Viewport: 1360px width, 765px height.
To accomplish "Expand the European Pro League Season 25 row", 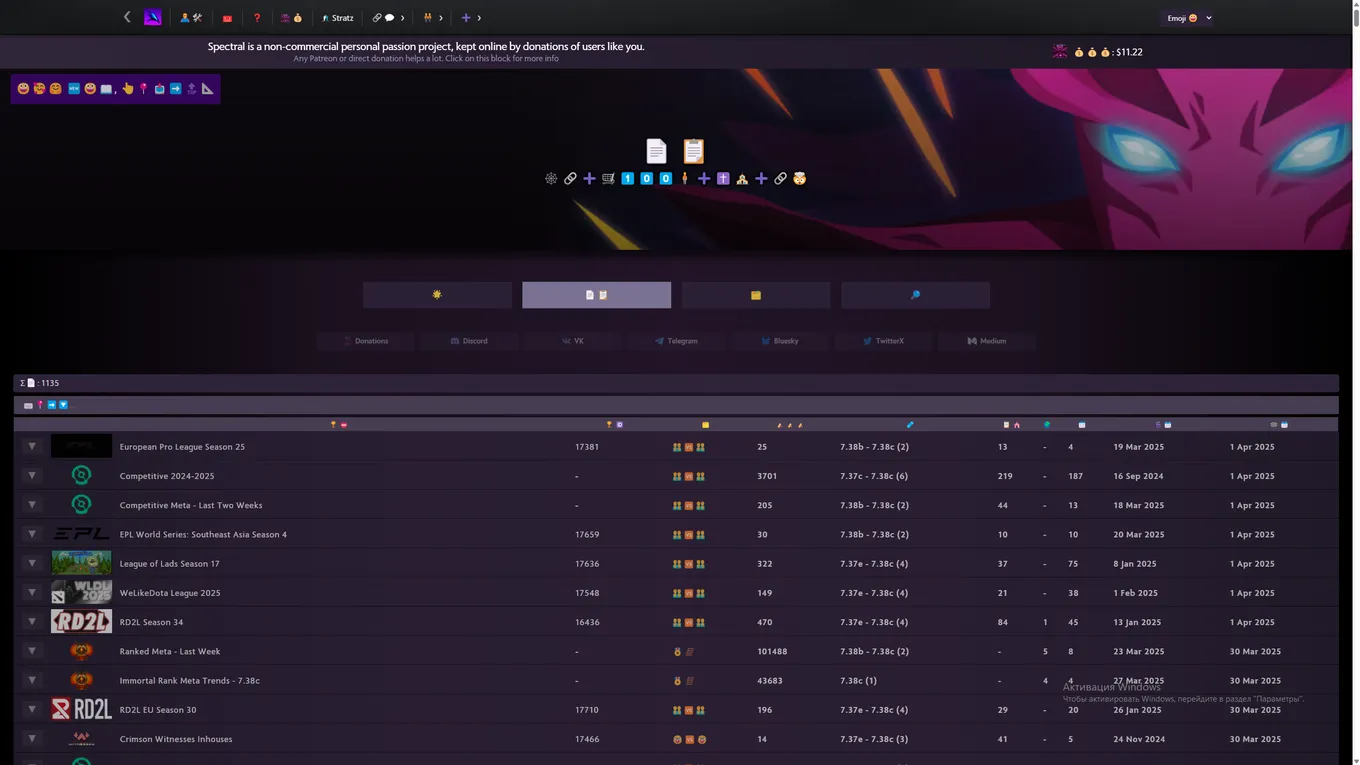I will point(32,447).
